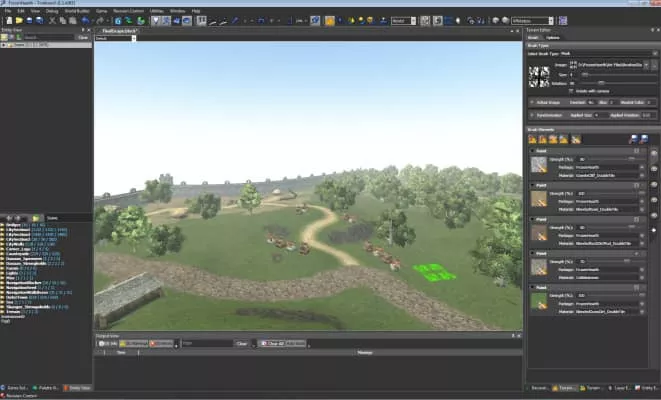Click the Clear button in Entity View
661x400 pixels.
point(83,37)
